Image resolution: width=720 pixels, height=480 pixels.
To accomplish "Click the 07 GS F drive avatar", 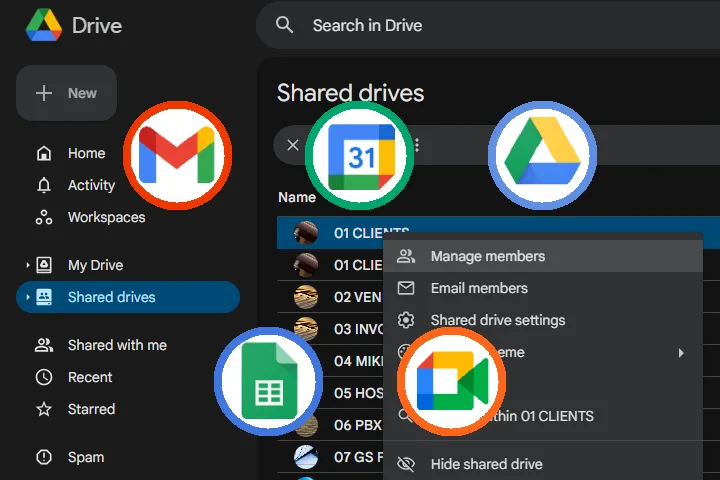I will tap(306, 457).
